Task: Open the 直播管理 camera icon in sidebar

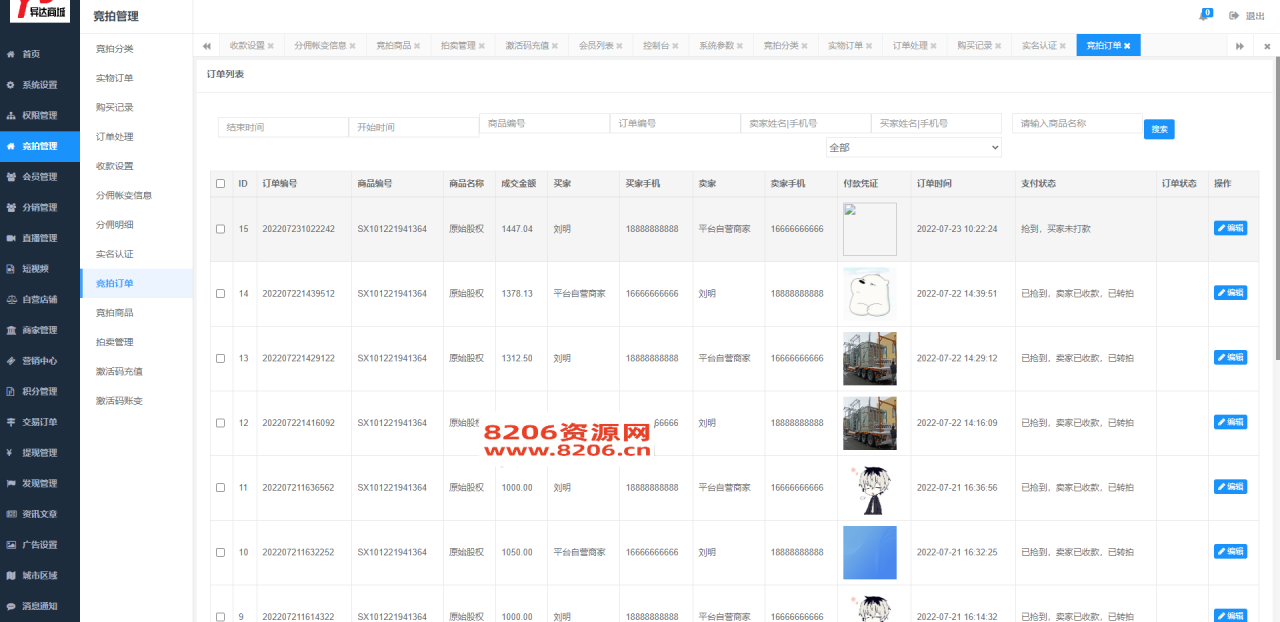Action: 12,237
